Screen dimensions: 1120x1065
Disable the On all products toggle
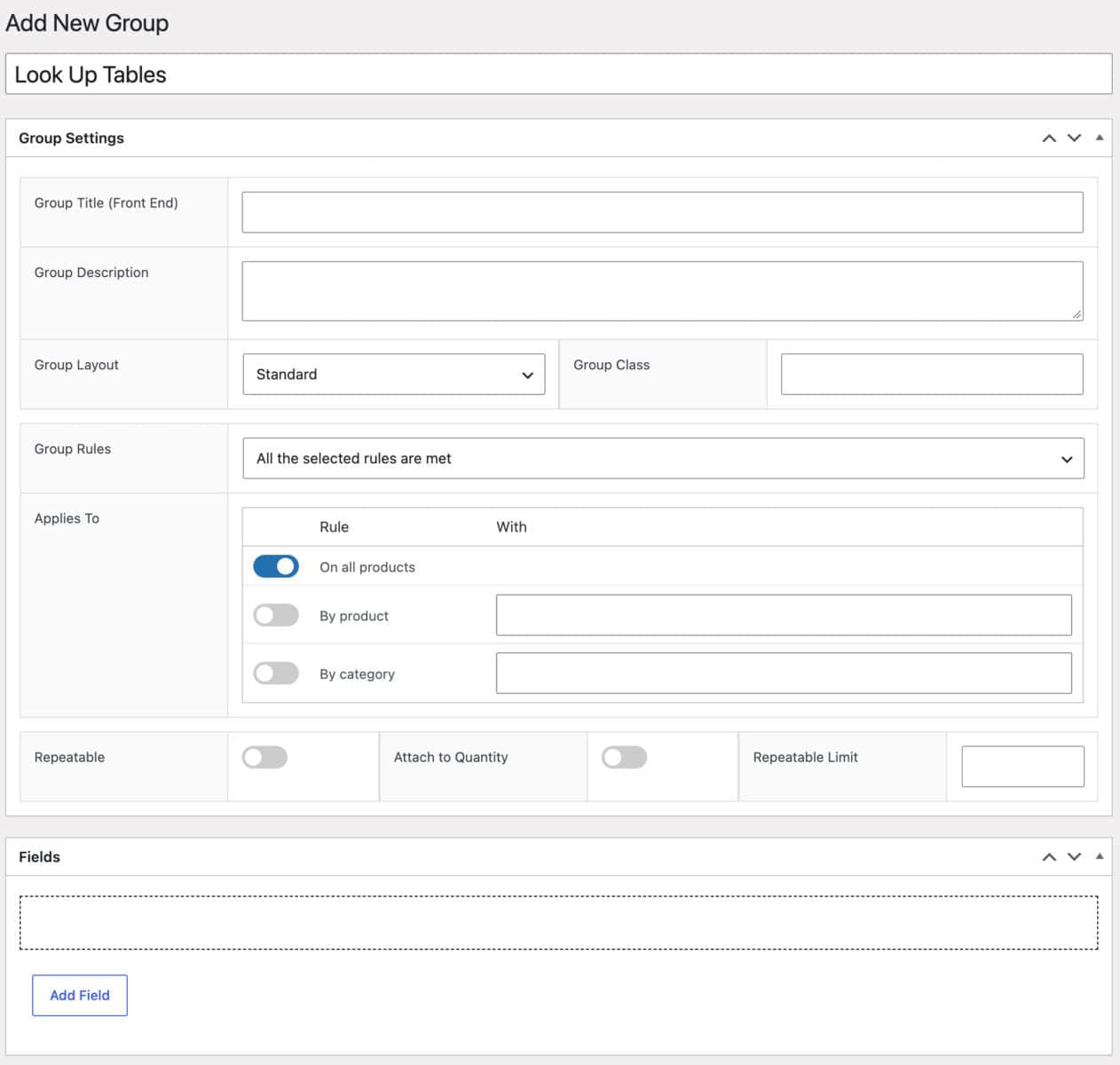[276, 566]
